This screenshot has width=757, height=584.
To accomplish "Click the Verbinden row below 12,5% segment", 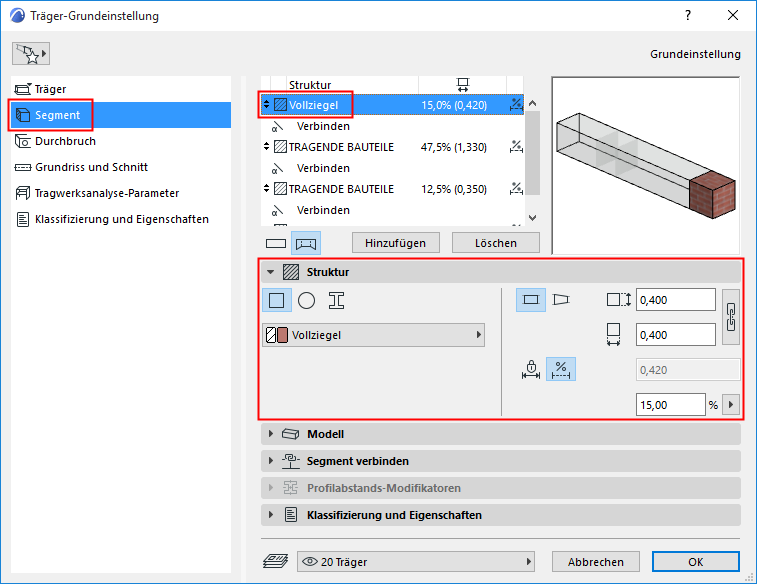I will (x=392, y=210).
